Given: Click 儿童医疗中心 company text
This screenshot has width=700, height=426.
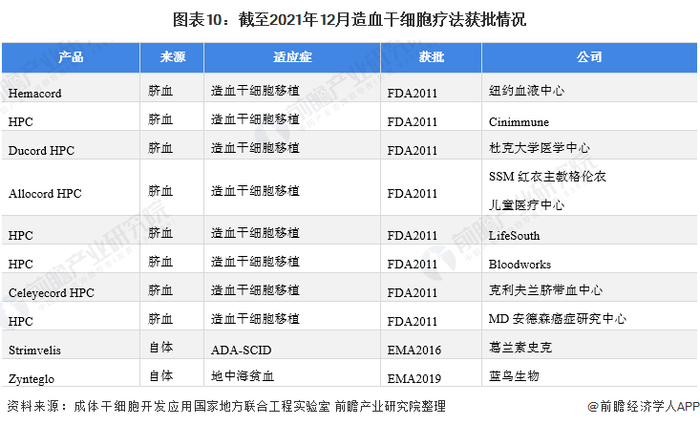Looking at the screenshot, I should (x=526, y=205).
